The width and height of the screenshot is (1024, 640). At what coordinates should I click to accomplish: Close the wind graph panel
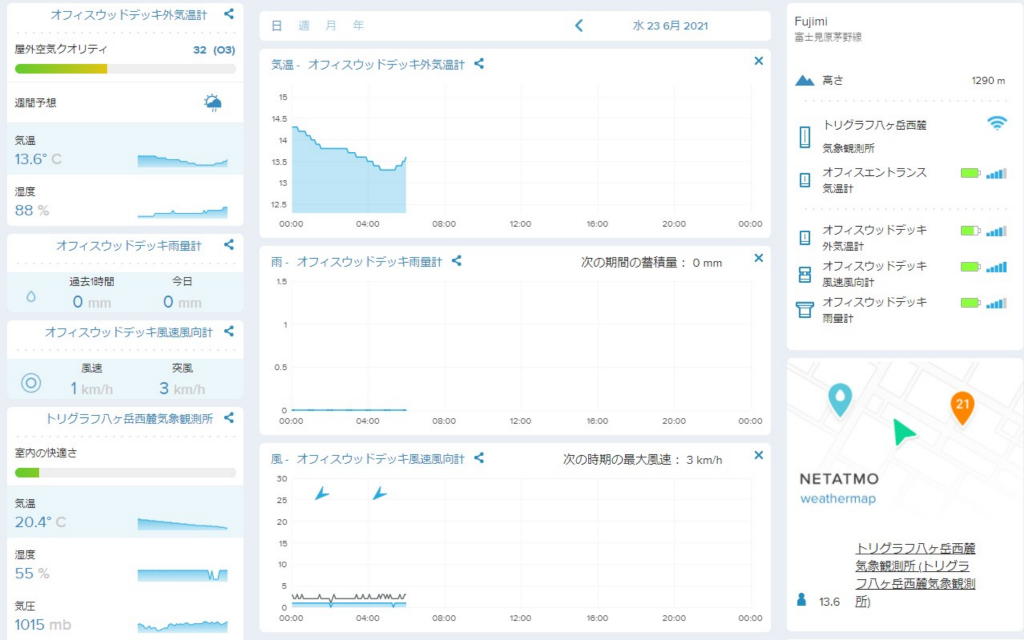coord(758,456)
